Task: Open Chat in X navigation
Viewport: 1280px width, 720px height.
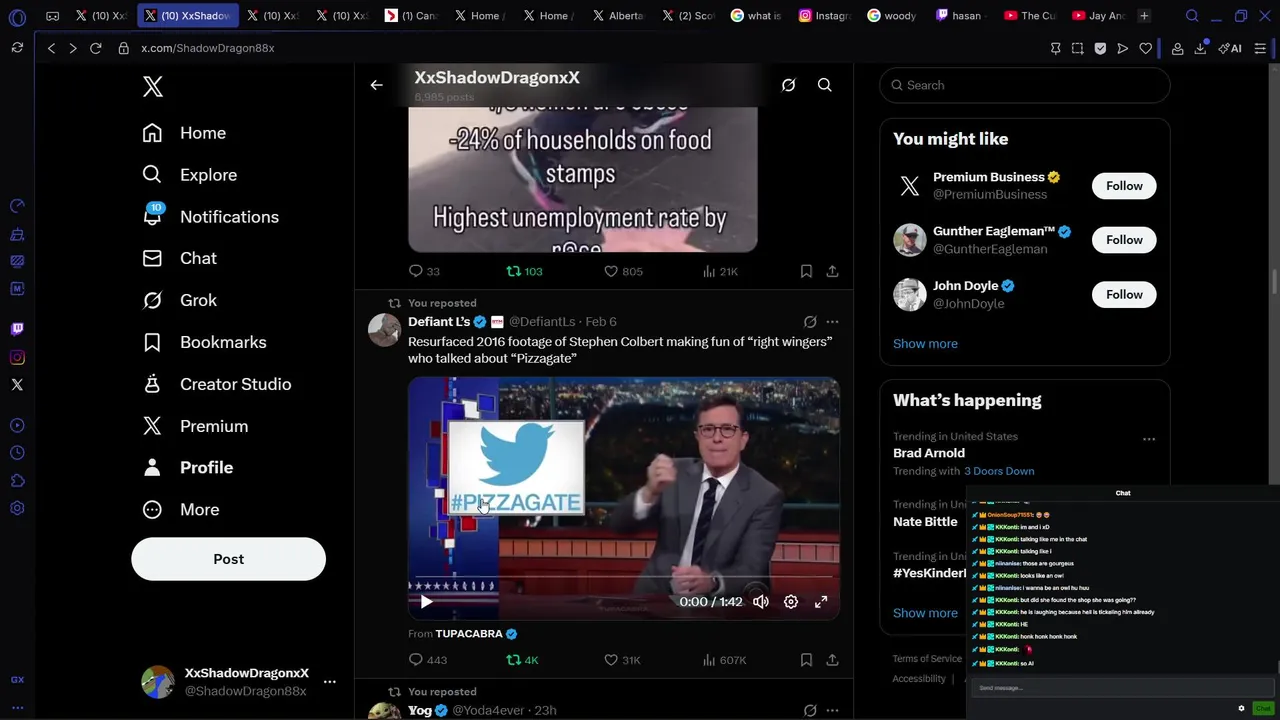Action: pyautogui.click(x=179, y=258)
